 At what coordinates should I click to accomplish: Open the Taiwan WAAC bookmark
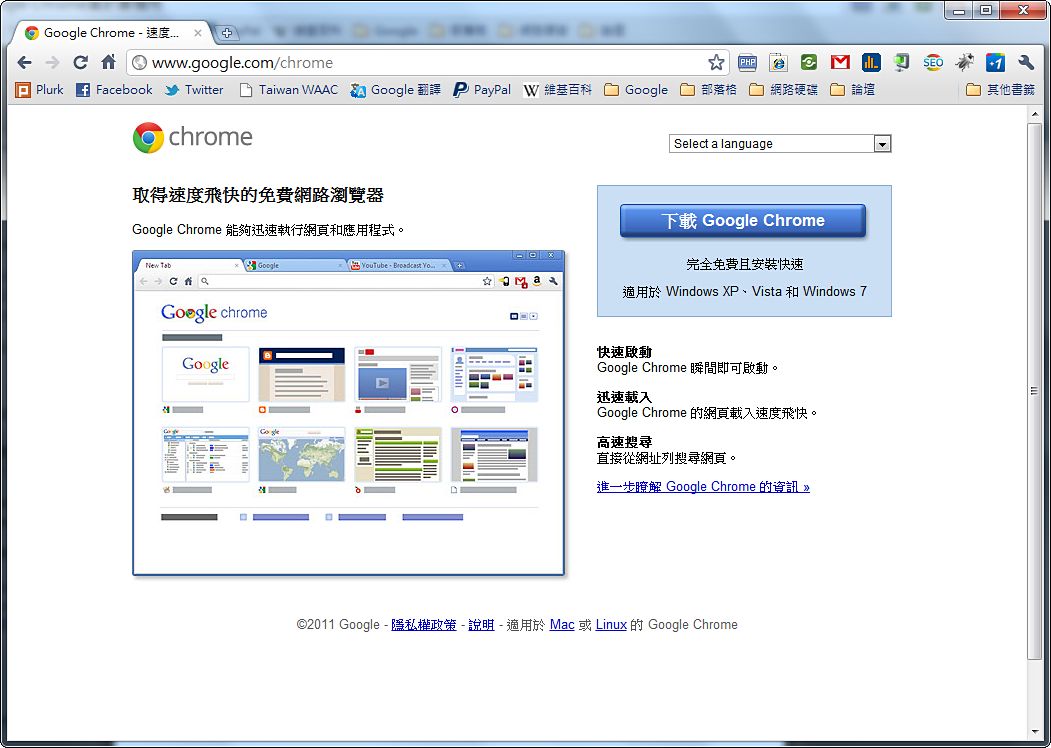pos(289,90)
